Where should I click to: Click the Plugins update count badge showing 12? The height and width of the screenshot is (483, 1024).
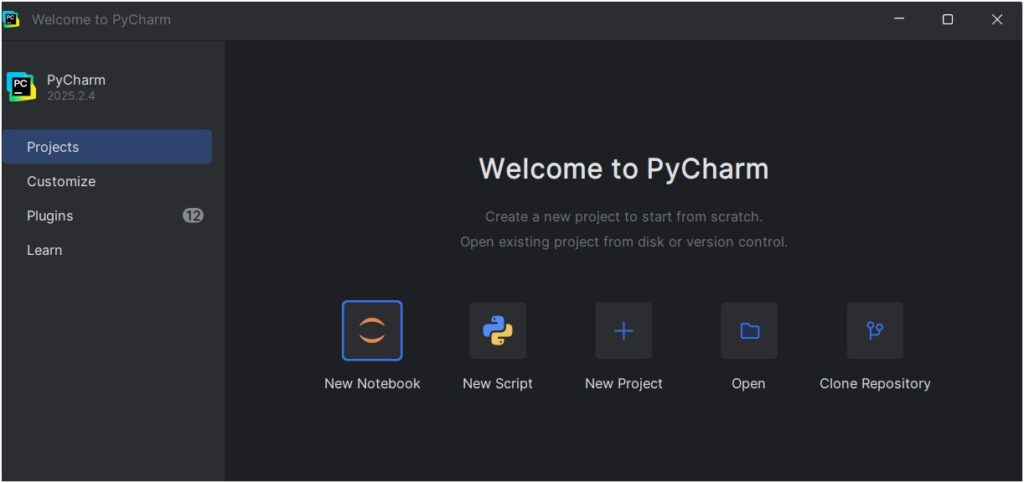tap(193, 216)
